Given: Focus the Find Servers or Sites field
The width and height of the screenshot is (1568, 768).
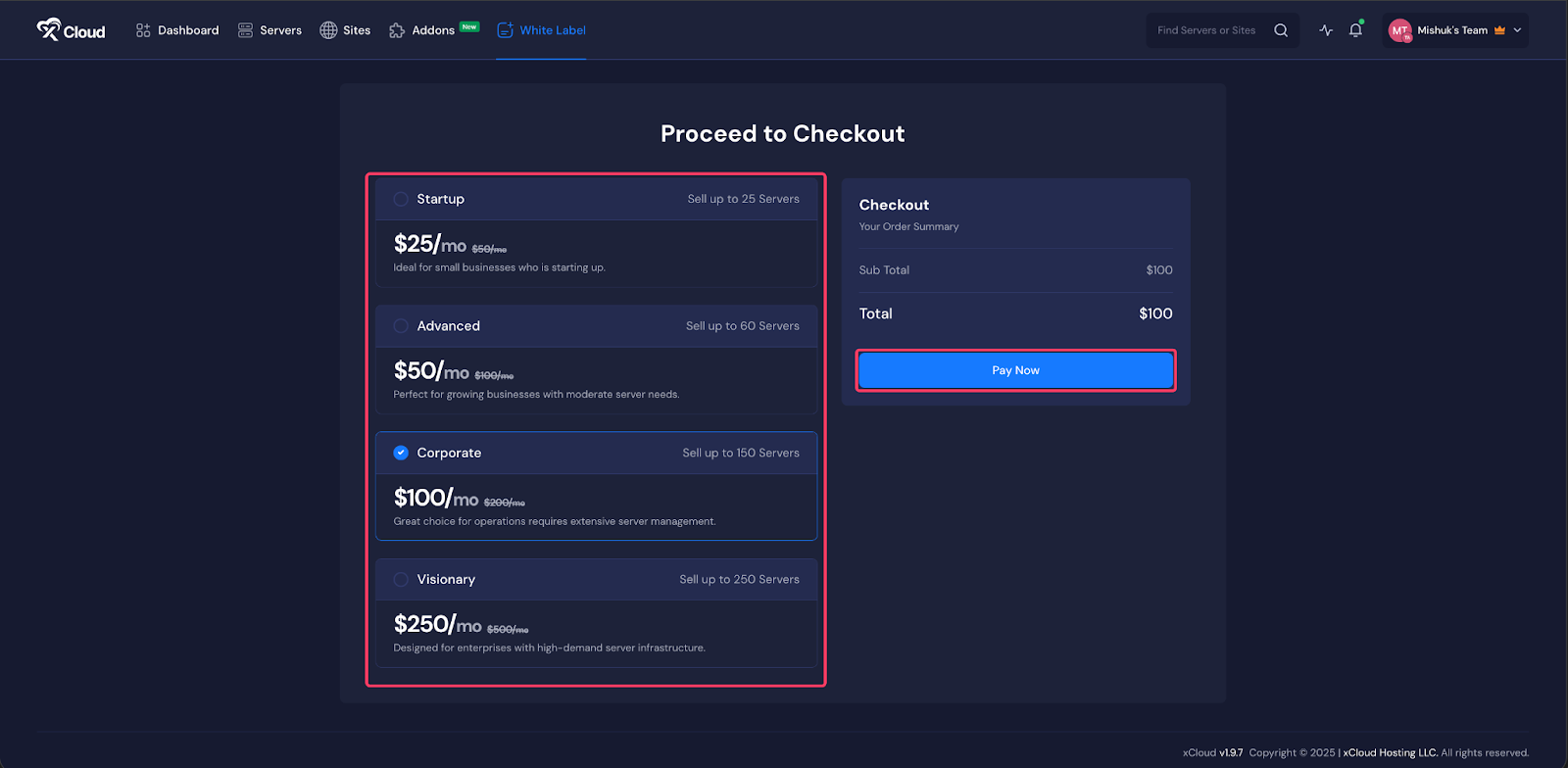Looking at the screenshot, I should (1207, 30).
